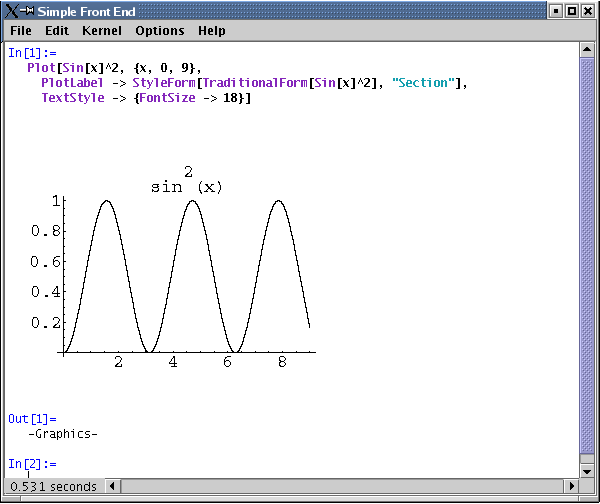Open the Edit menu
600x504 pixels.
[57, 31]
